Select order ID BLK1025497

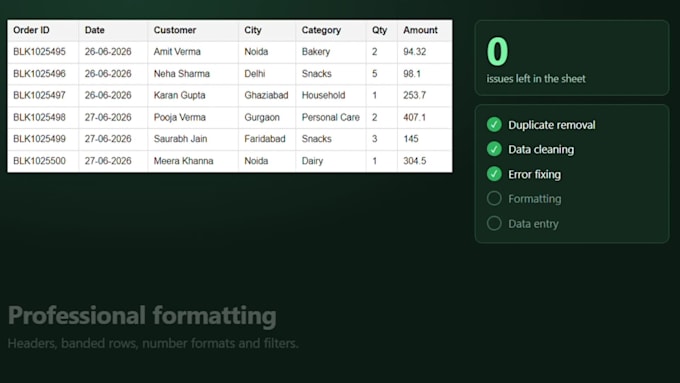(39, 95)
